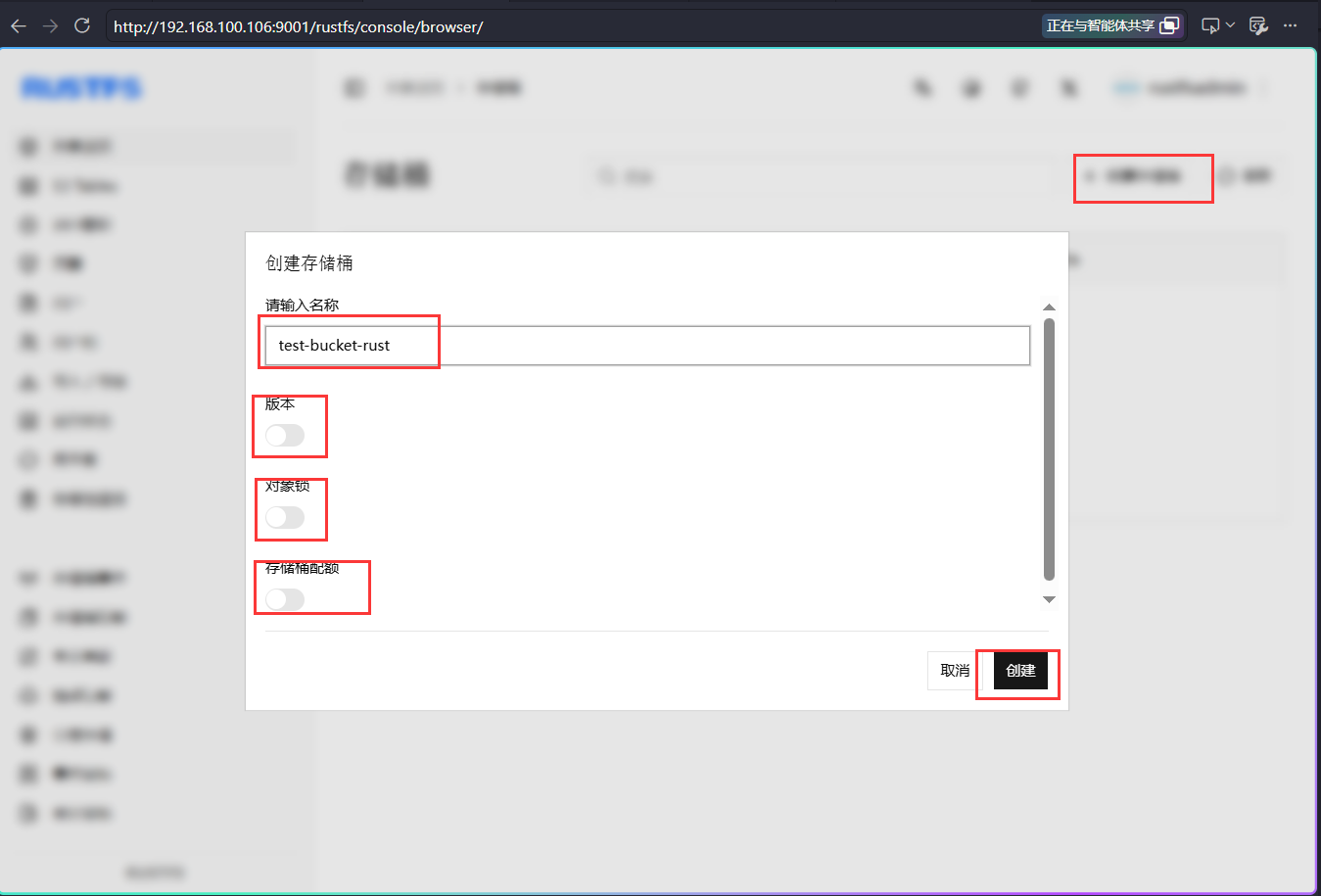The width and height of the screenshot is (1321, 896).
Task: Reload the RustFS console page
Action: point(82,26)
